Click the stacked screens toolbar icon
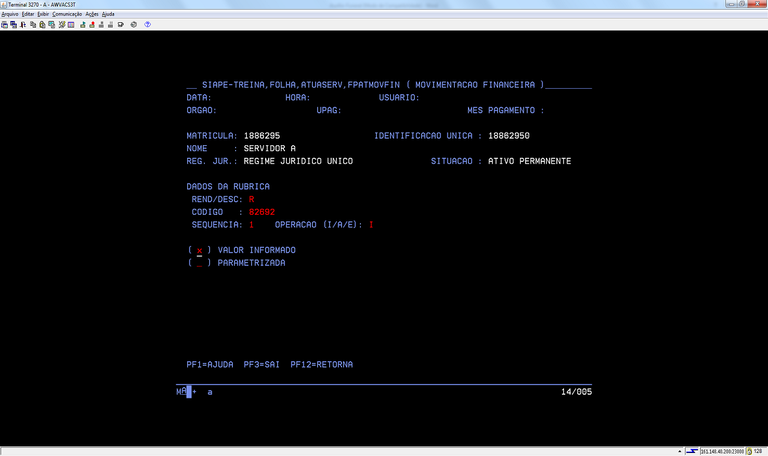 pyautogui.click(x=51, y=24)
